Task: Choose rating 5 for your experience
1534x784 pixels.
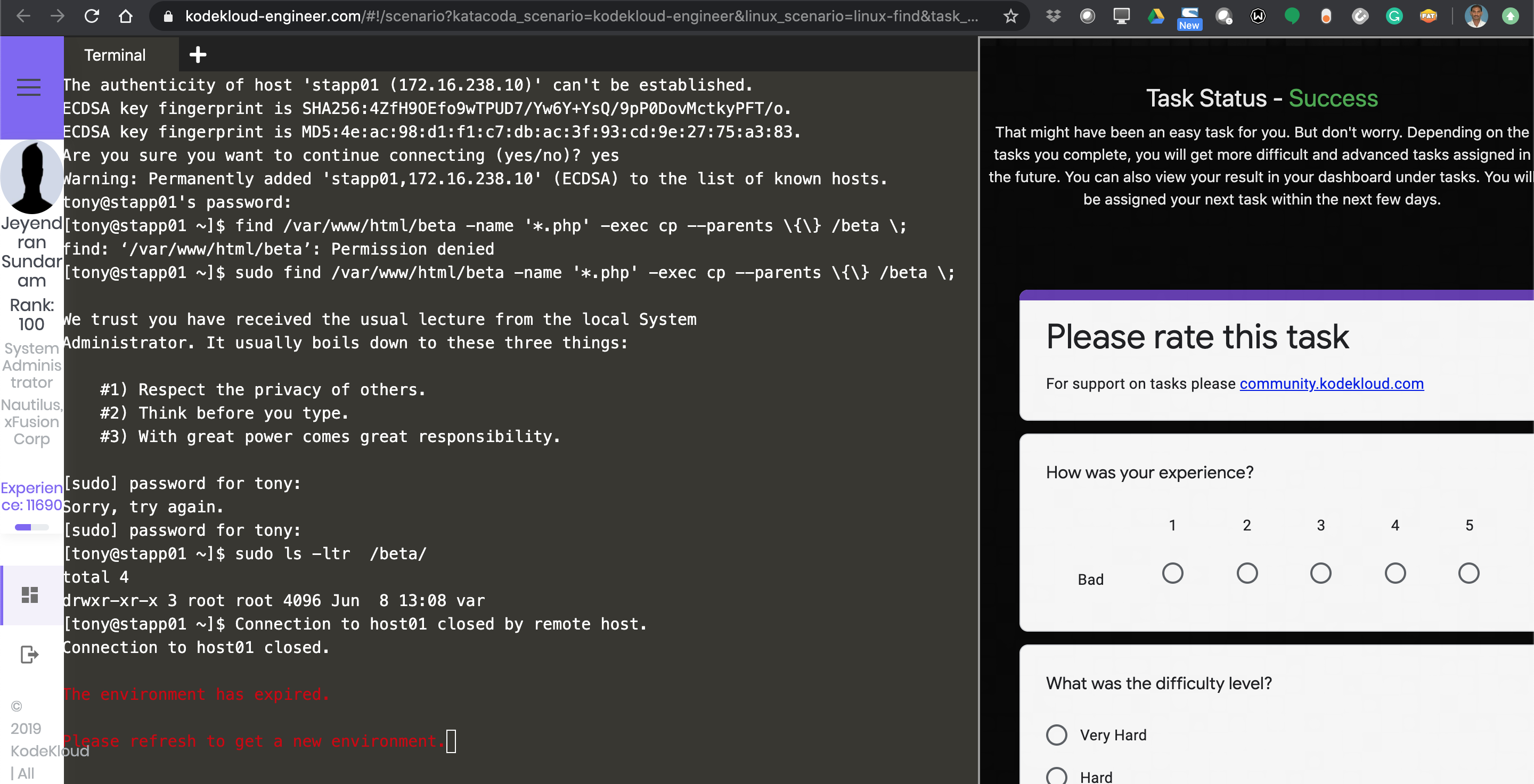Action: coord(1468,573)
